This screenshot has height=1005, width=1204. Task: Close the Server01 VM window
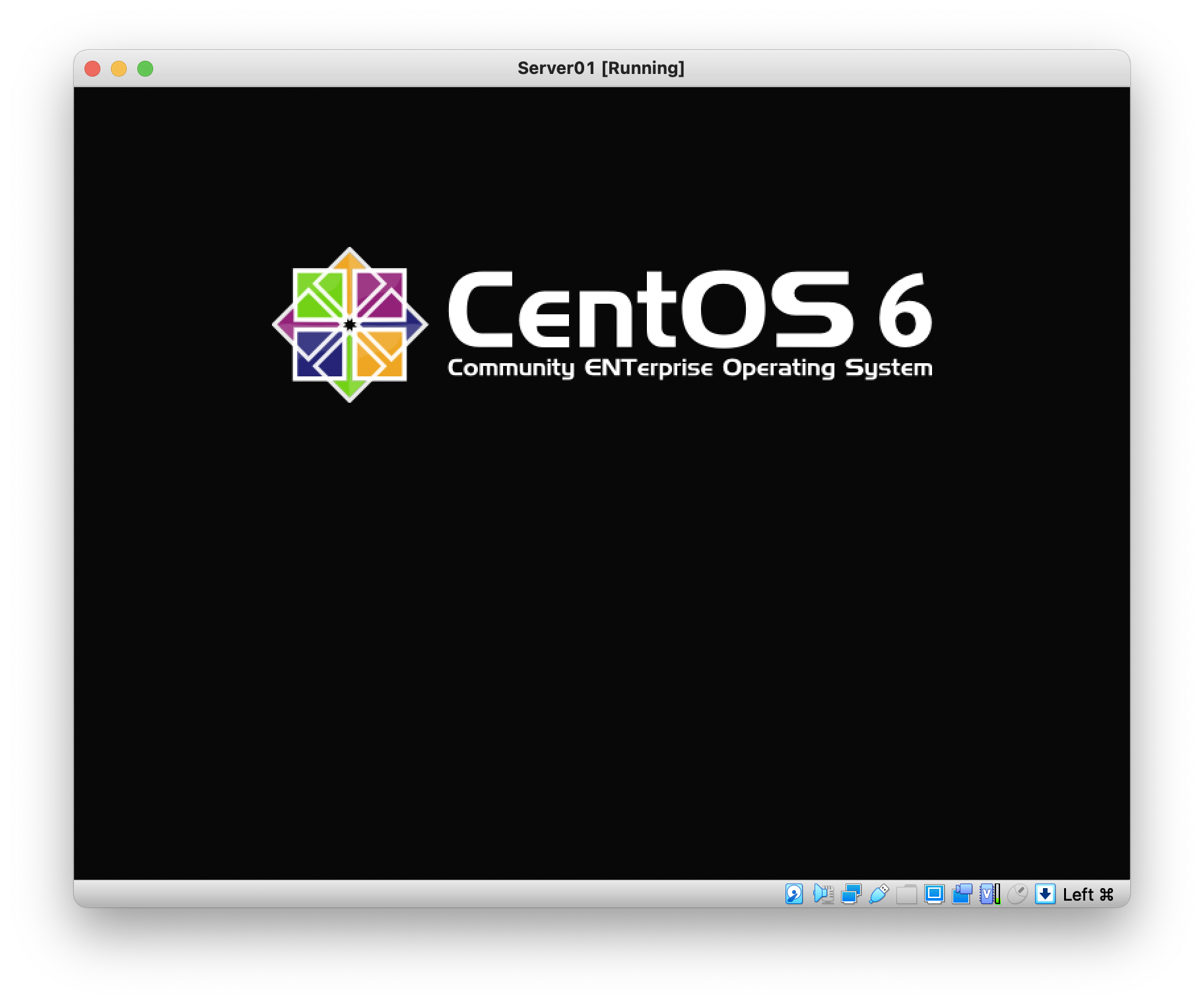pos(92,69)
